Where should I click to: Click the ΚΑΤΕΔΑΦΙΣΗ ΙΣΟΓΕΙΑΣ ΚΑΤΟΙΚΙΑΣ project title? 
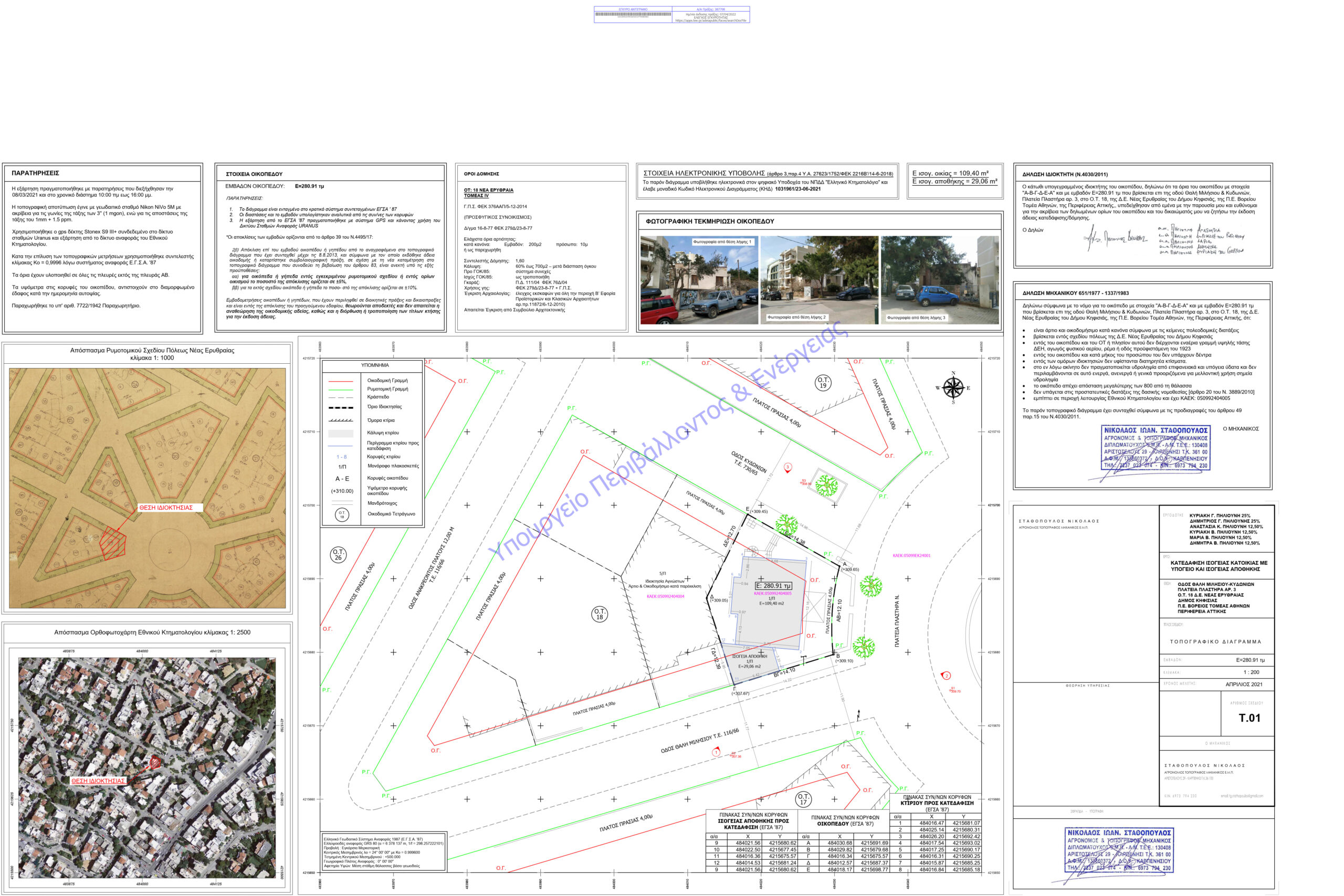click(x=1219, y=566)
